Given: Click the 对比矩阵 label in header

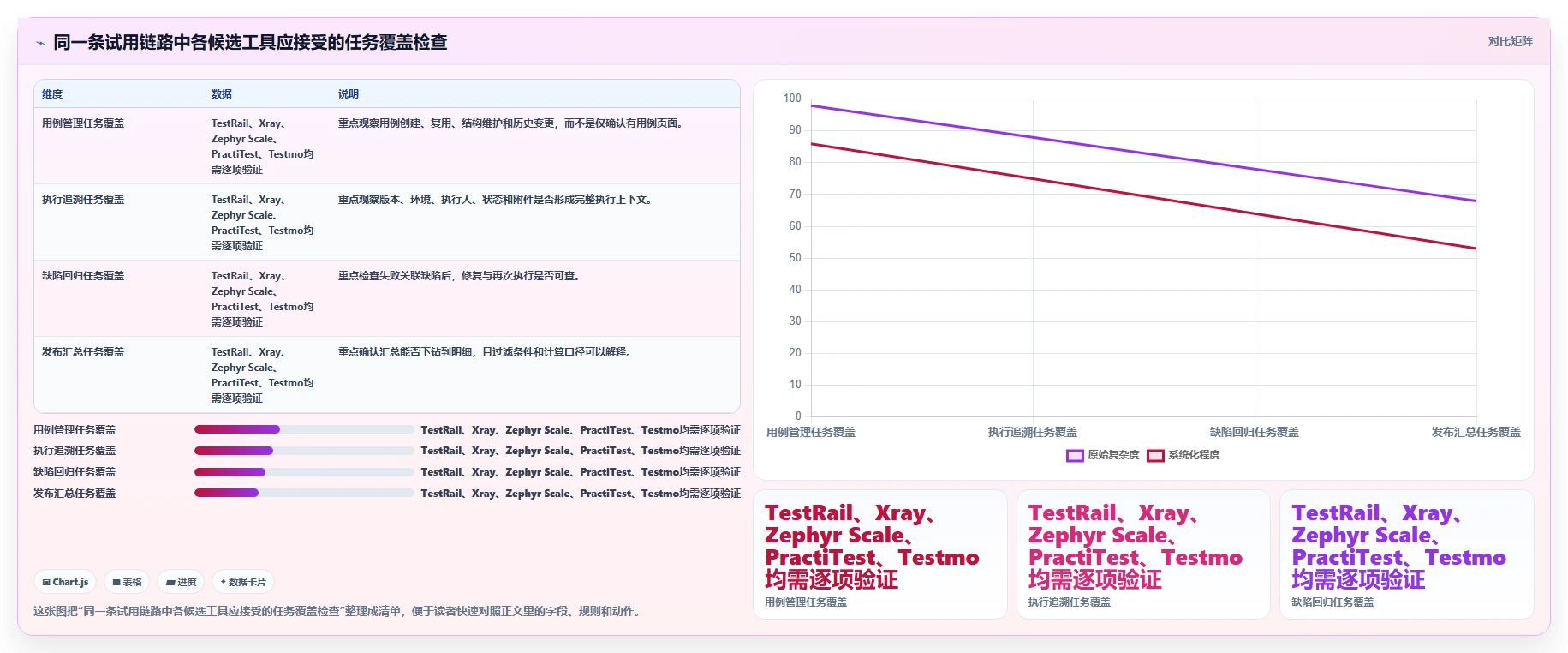Looking at the screenshot, I should click(x=1510, y=41).
